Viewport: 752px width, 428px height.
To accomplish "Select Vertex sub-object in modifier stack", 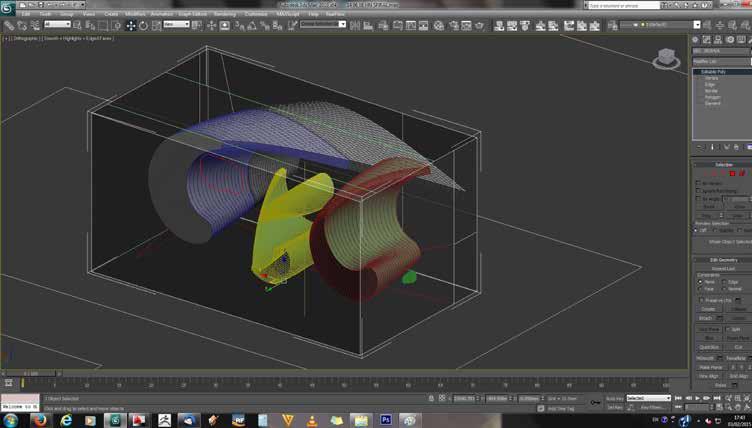I will (711, 78).
